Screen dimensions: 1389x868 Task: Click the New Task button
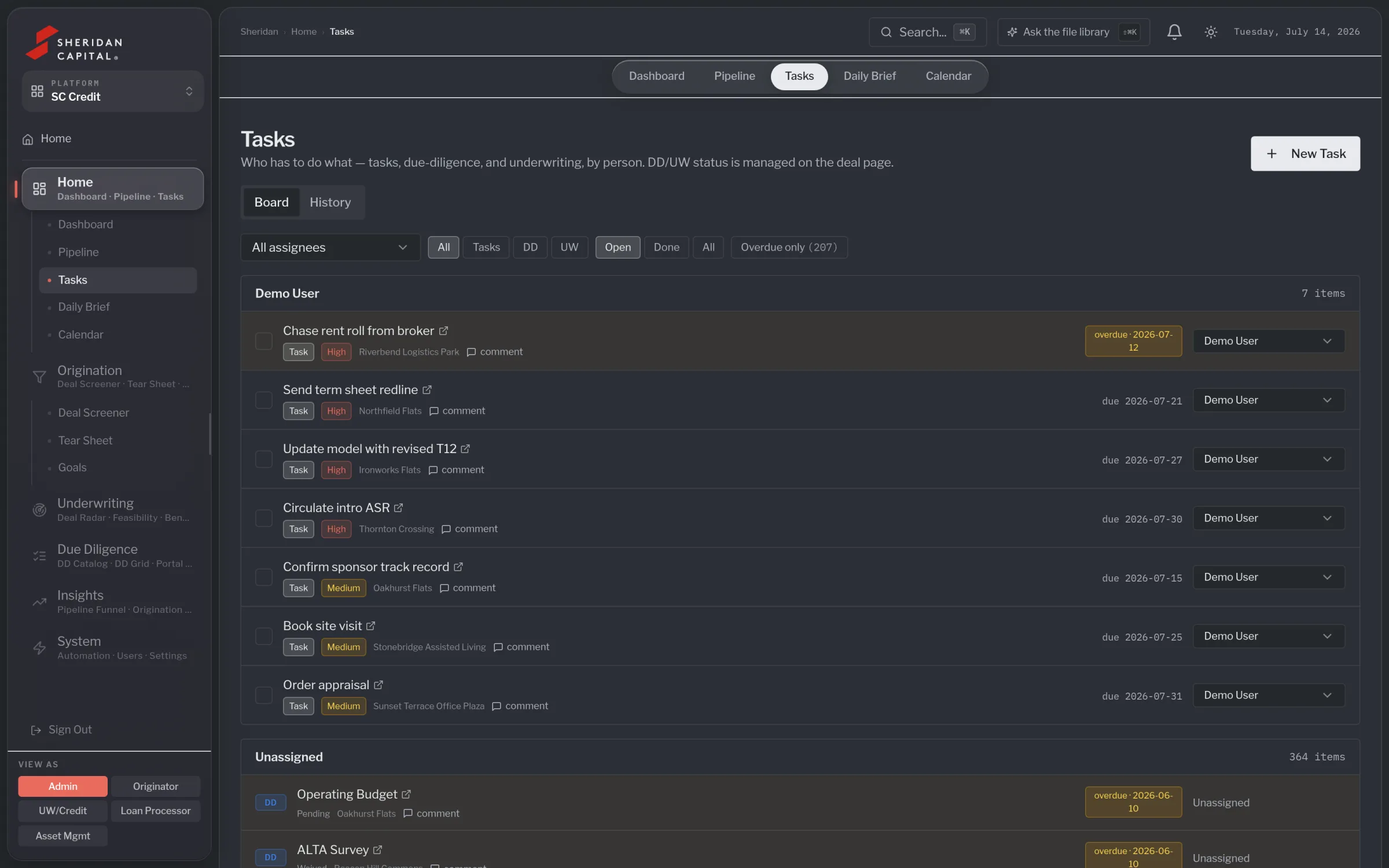pyautogui.click(x=1305, y=154)
